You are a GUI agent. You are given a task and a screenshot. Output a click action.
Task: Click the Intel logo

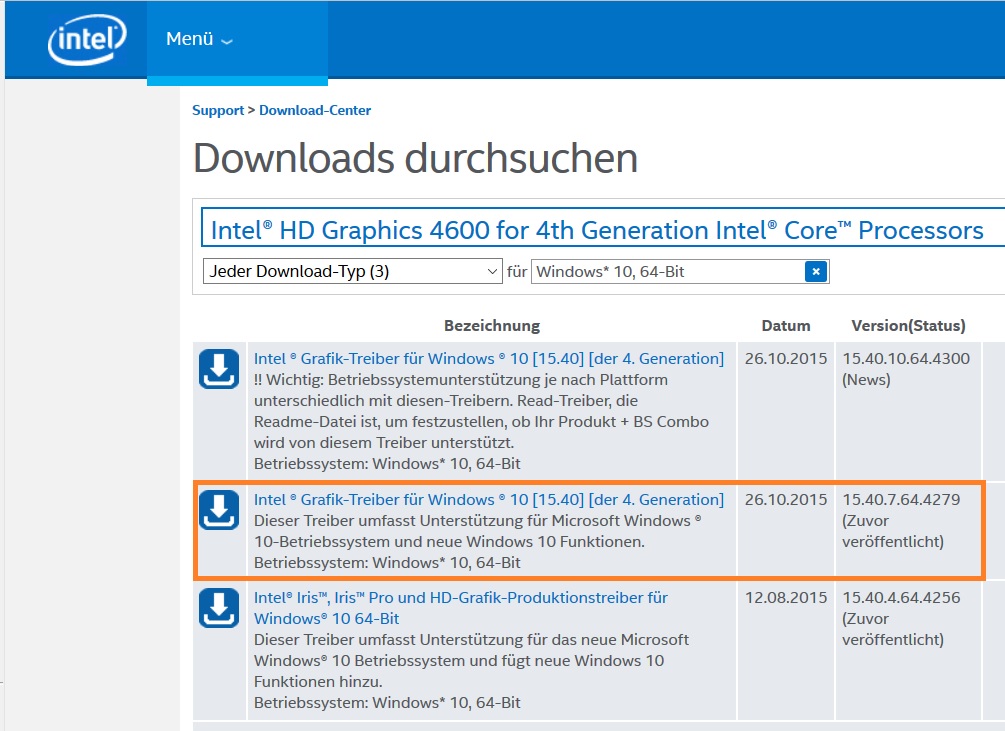pos(87,40)
